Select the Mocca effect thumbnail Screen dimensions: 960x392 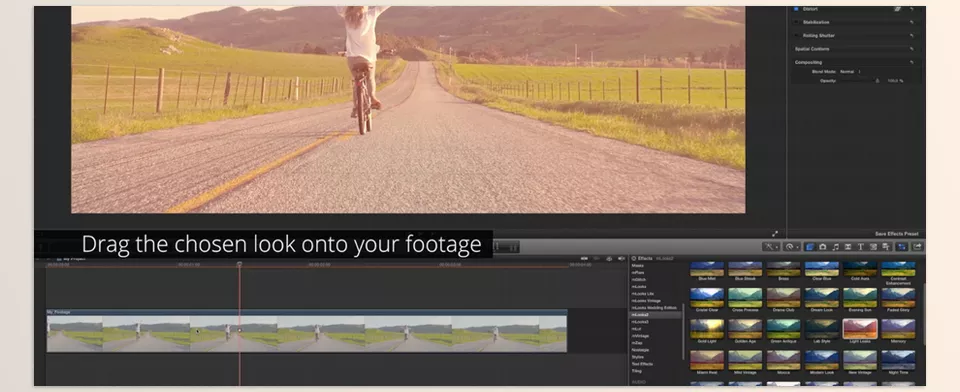pyautogui.click(x=784, y=360)
